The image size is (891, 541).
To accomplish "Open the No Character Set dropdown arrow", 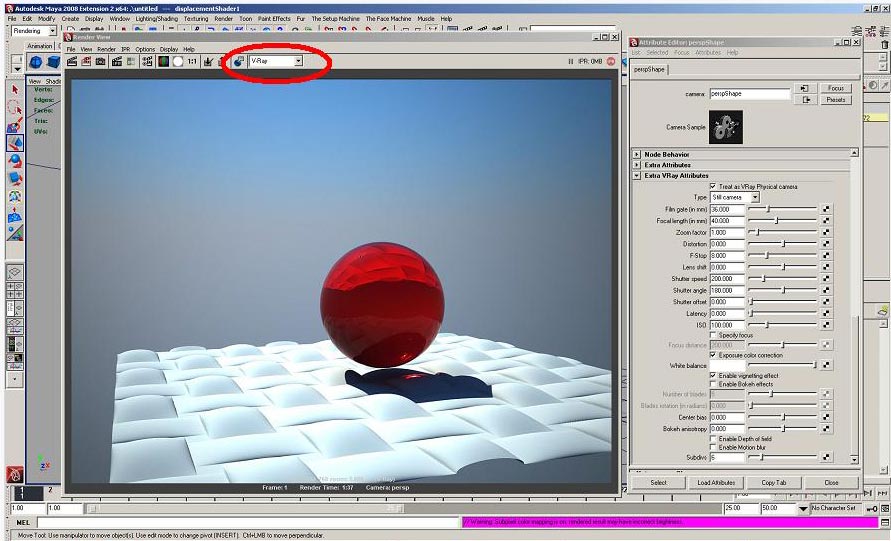I will (x=802, y=509).
